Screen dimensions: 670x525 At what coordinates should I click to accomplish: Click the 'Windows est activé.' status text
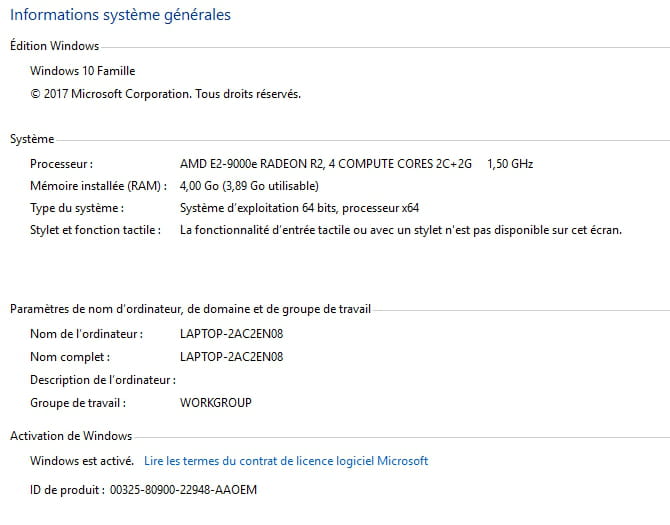tap(82, 461)
